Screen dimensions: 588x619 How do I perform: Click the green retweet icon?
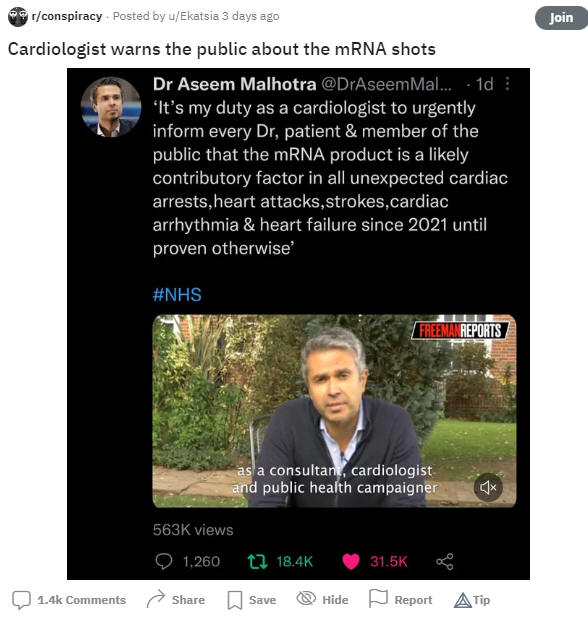[257, 561]
